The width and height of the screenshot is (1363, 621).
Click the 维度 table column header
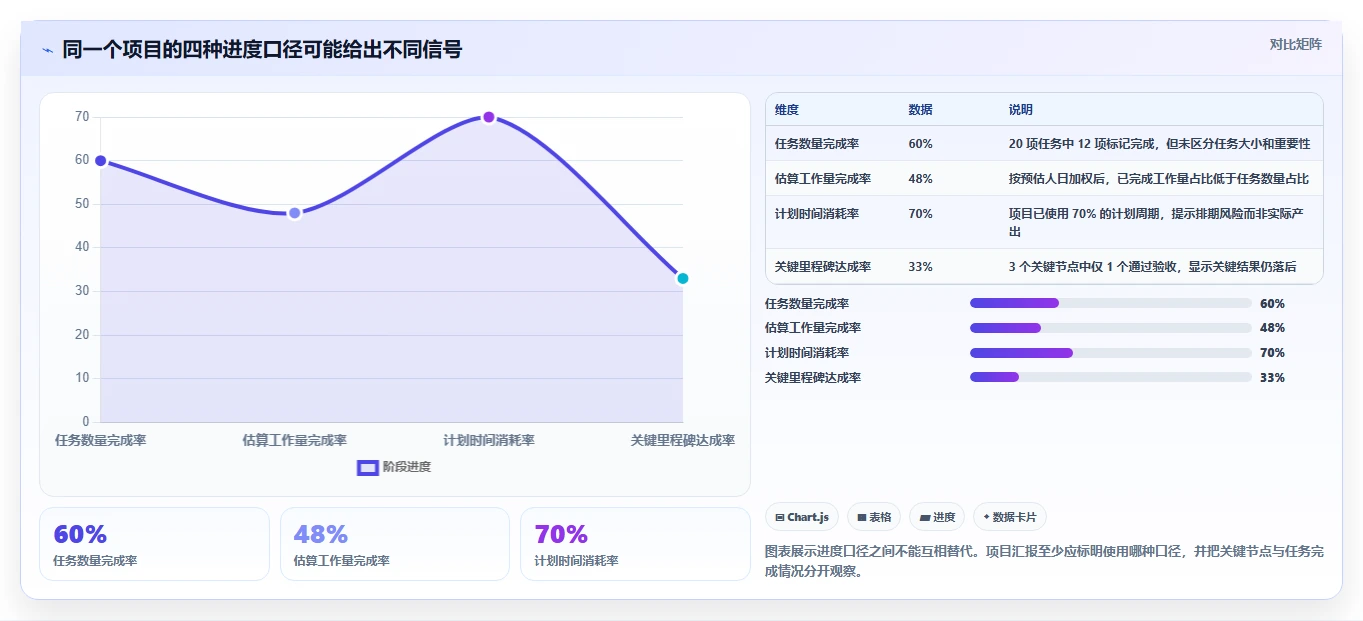pos(787,110)
